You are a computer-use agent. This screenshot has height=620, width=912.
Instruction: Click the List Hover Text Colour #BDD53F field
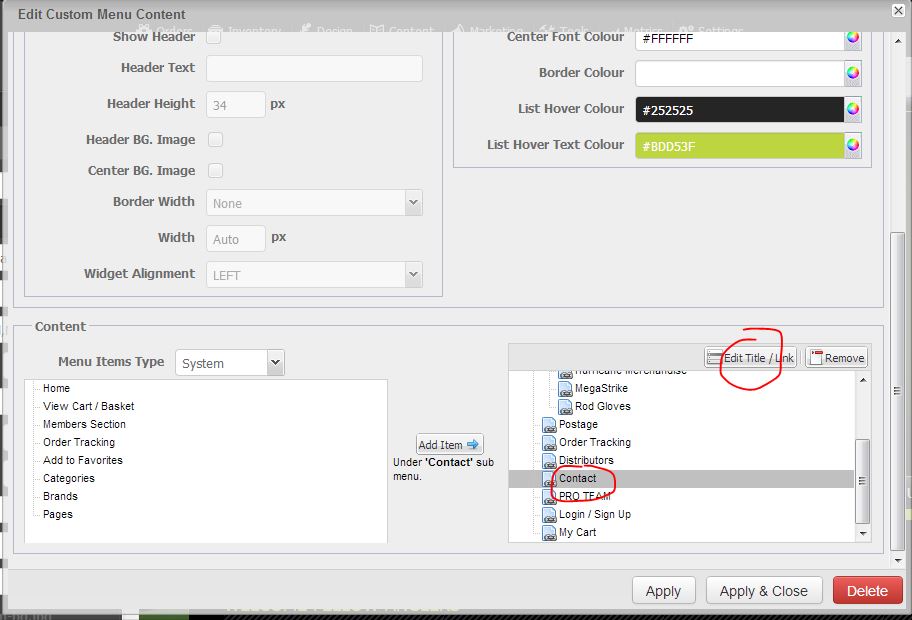click(740, 145)
